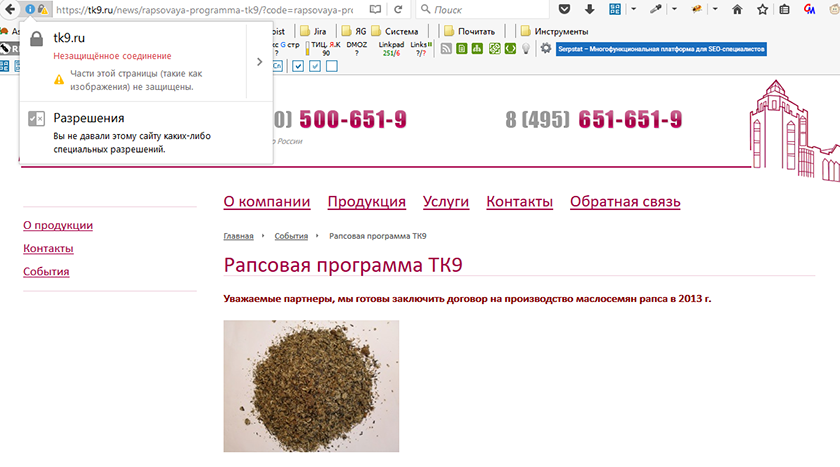
Task: Click the gray lock icon in popup
Action: click(x=36, y=39)
